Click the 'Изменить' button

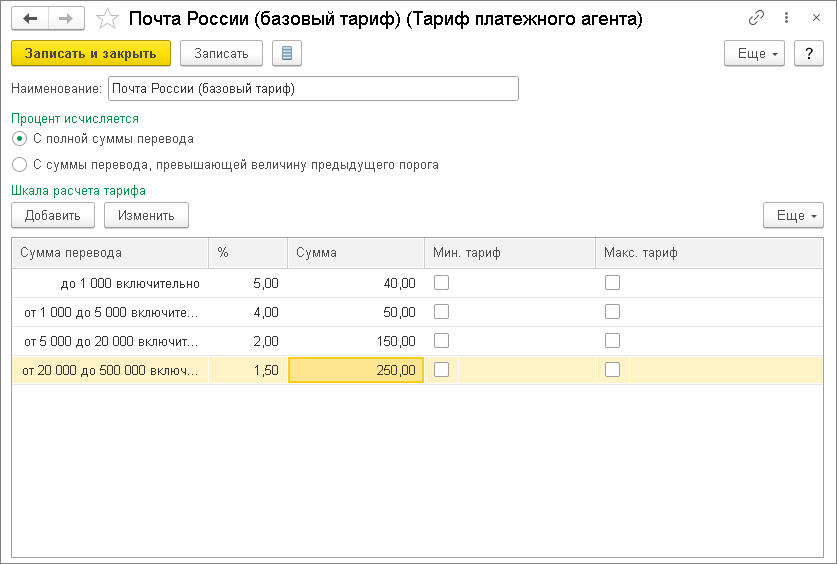pyautogui.click(x=146, y=215)
